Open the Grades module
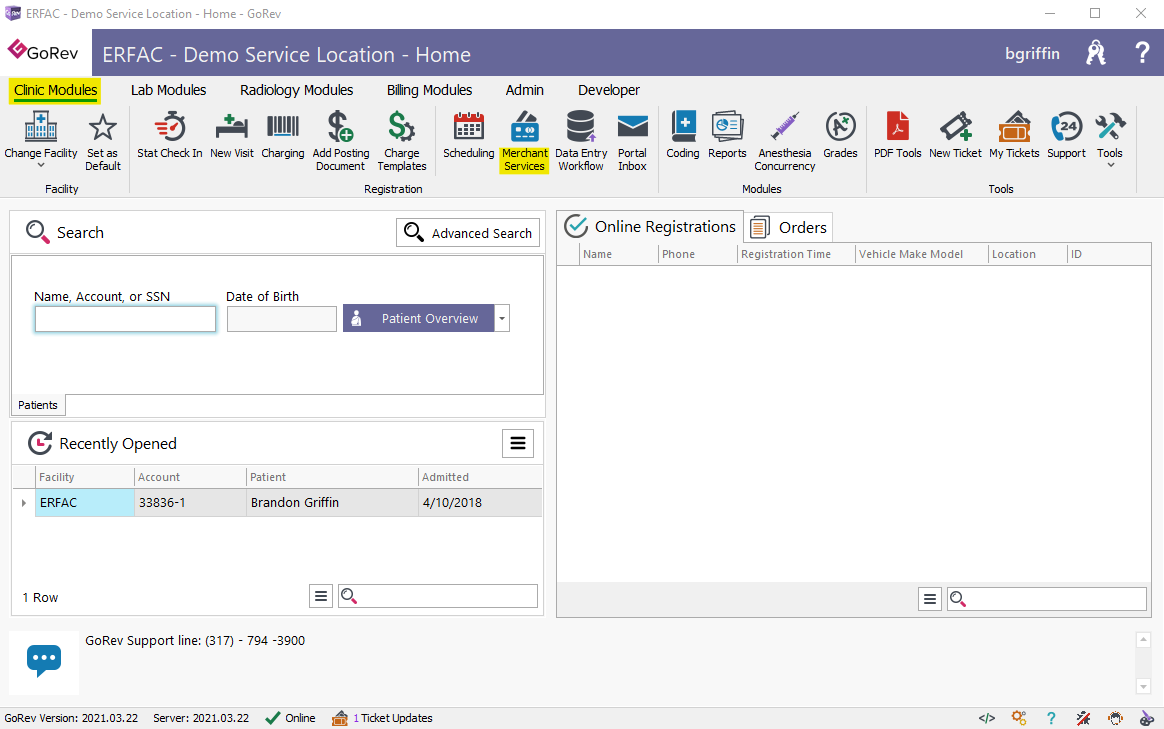 (840, 135)
